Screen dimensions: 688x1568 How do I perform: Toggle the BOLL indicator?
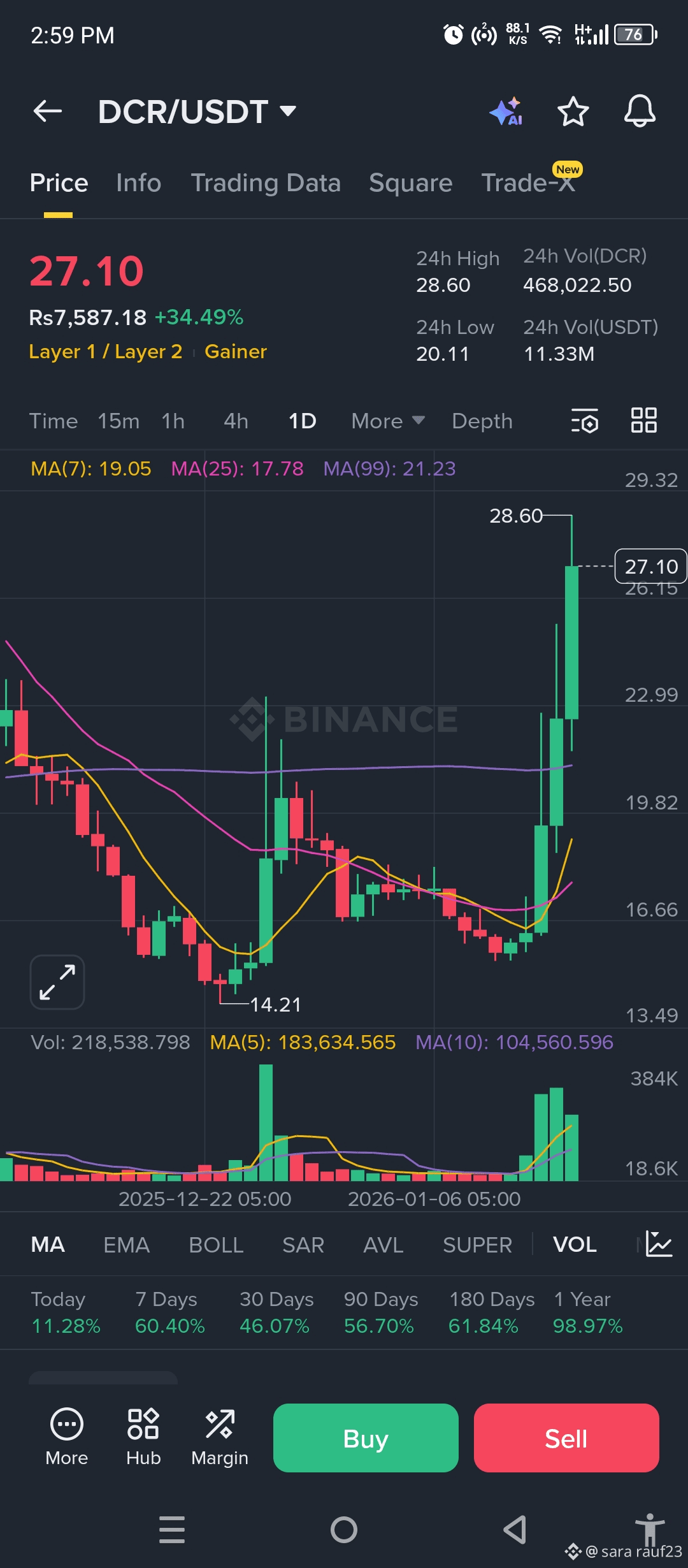tap(216, 1245)
